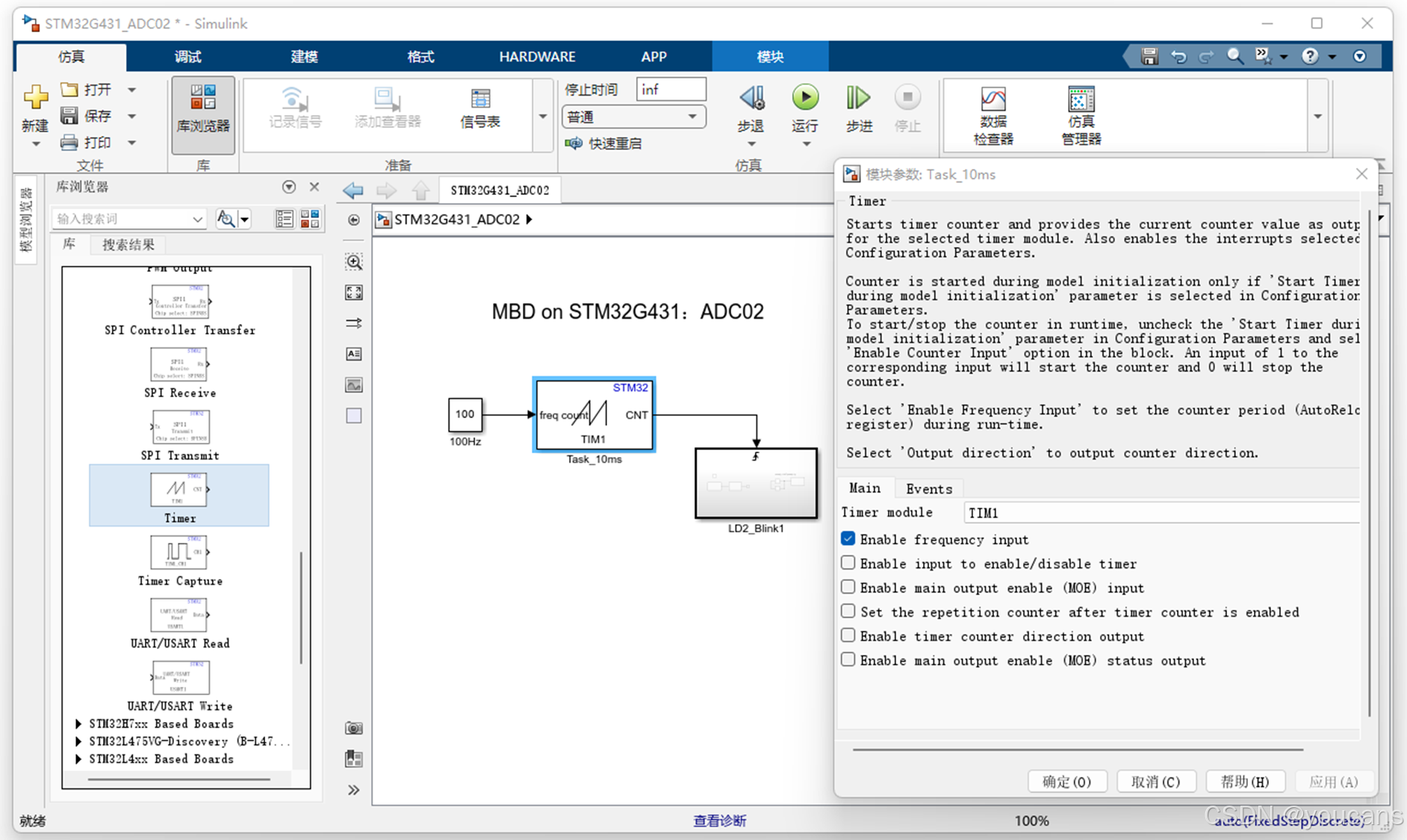This screenshot has height=840, width=1407.
Task: Expand the Save (保存) dropdown arrow
Action: point(132,116)
